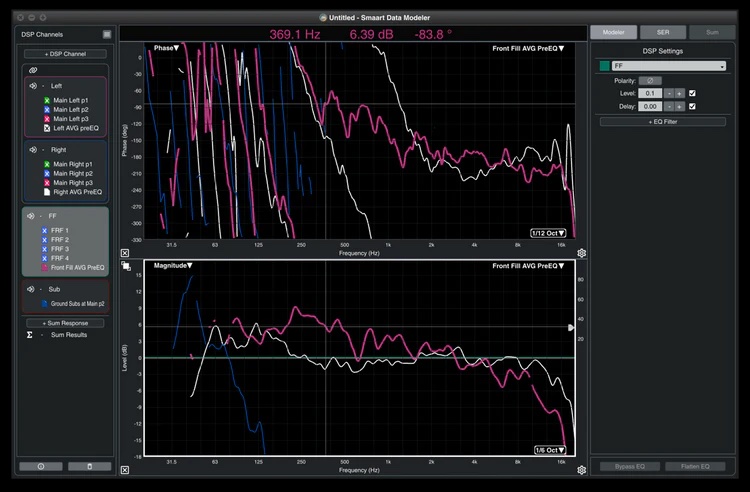Screen dimensions: 750x492
Task: Switch to the Modeler tab
Action: point(613,32)
